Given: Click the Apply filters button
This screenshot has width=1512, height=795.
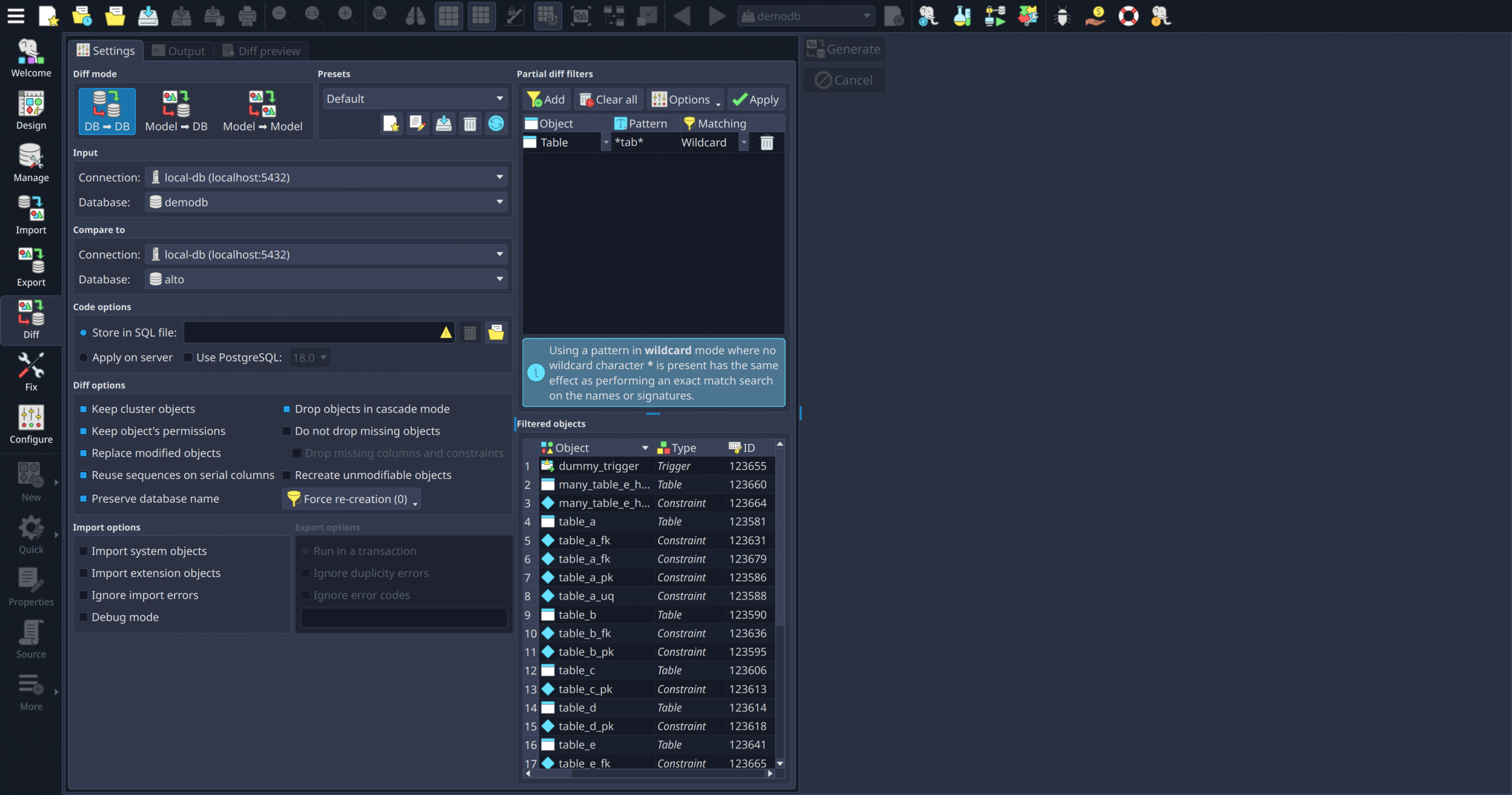Looking at the screenshot, I should click(755, 99).
